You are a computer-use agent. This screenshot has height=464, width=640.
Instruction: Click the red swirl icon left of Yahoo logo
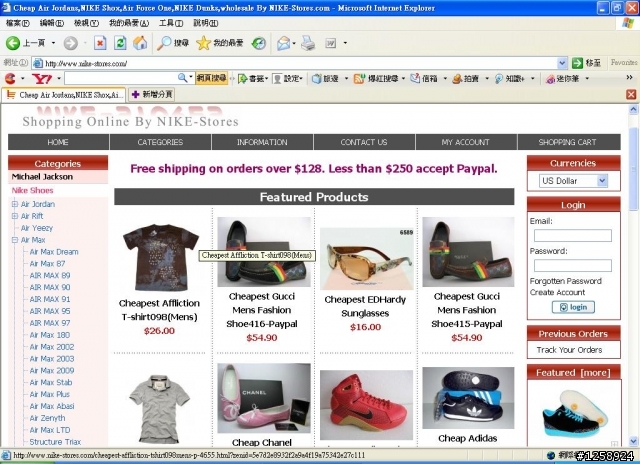tap(10, 78)
